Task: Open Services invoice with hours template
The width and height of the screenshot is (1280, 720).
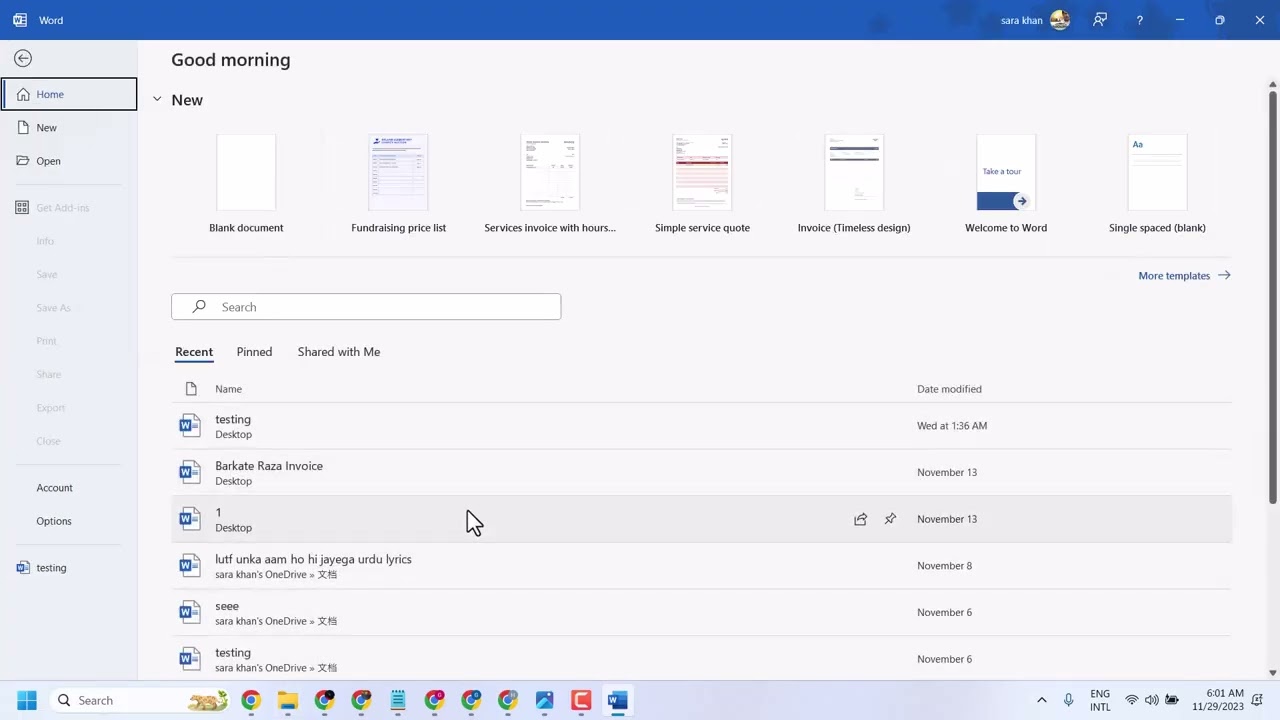Action: coord(550,184)
